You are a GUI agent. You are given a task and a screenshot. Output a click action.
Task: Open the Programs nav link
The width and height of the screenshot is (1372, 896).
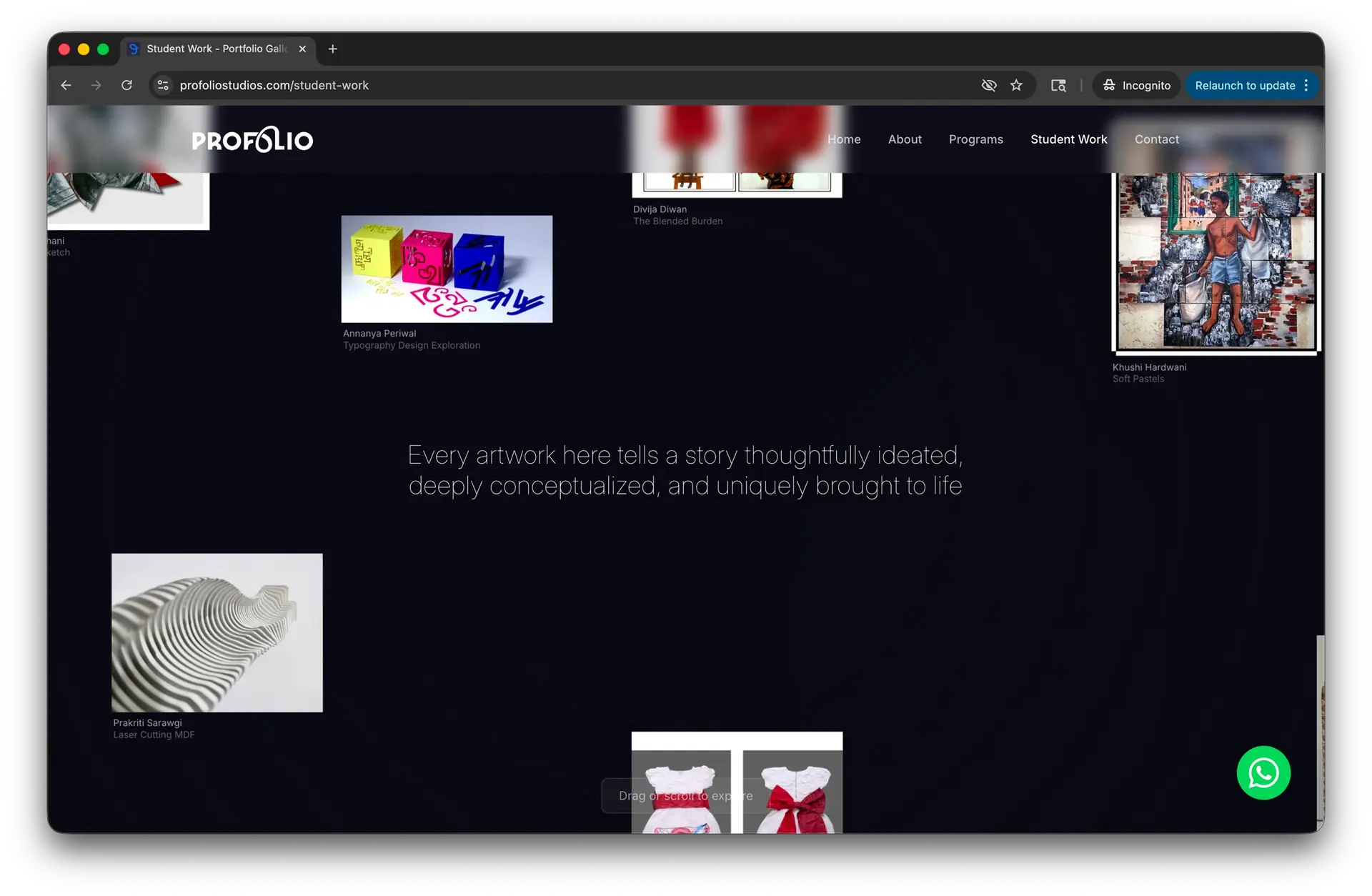(975, 139)
